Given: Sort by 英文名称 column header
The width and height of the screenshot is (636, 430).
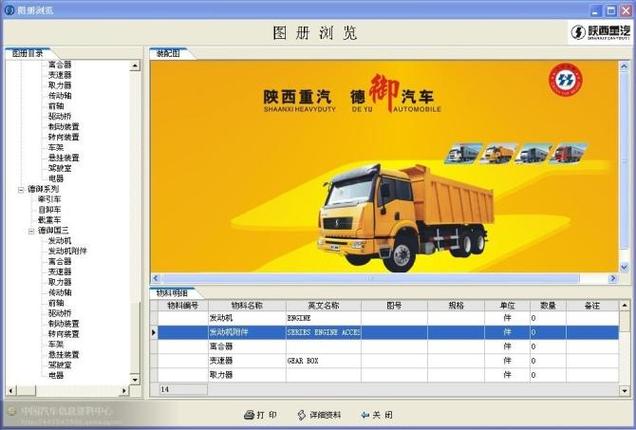Looking at the screenshot, I should (323, 305).
